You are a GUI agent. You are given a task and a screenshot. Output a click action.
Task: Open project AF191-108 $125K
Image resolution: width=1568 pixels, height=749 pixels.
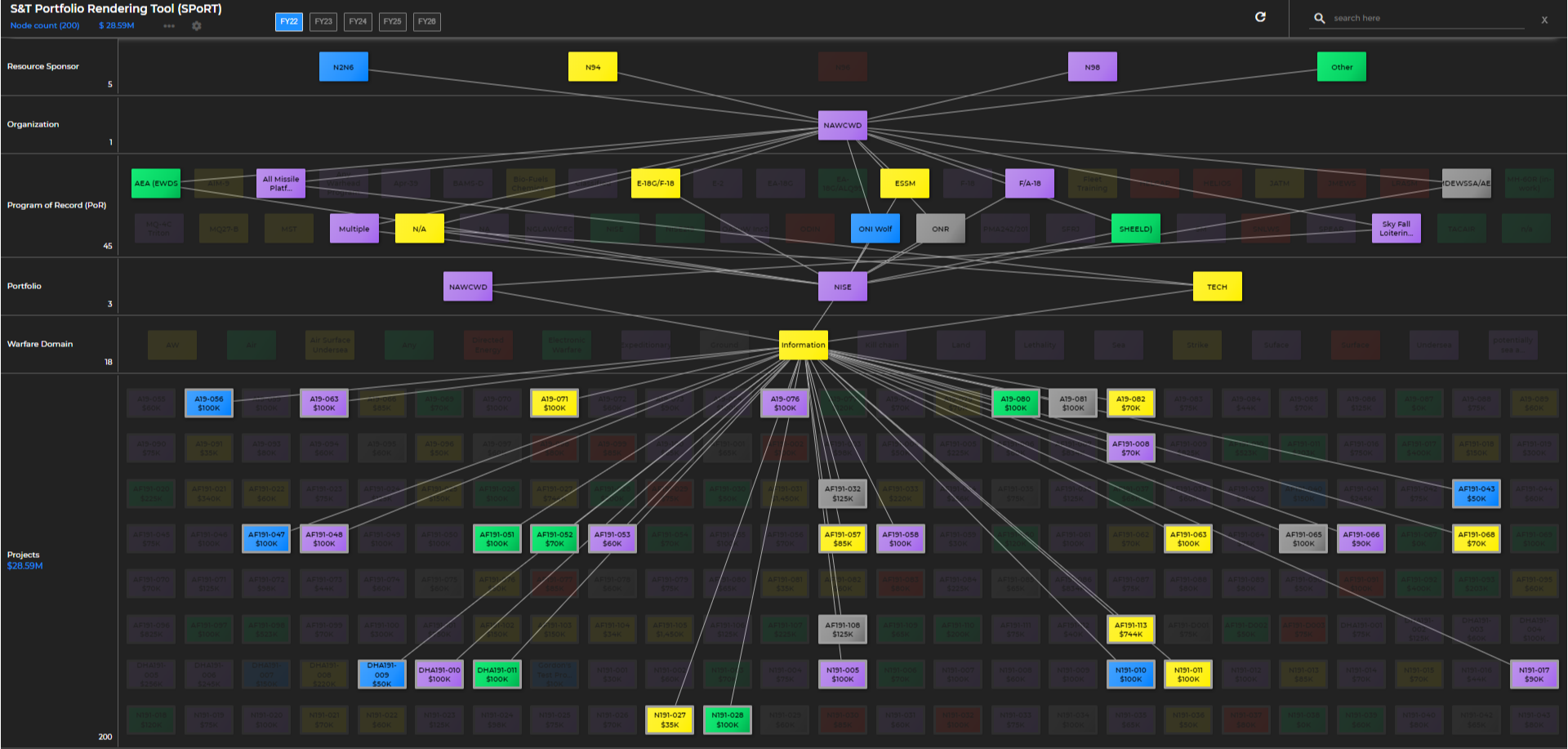pos(843,629)
